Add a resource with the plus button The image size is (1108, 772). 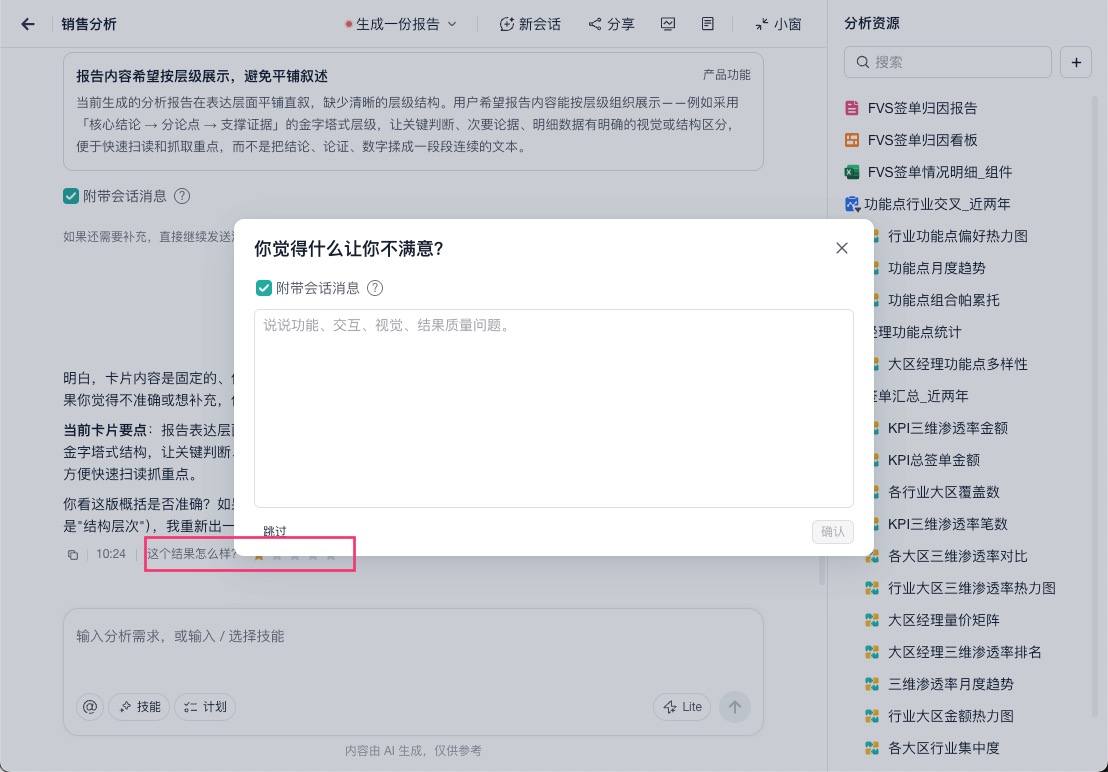1076,62
